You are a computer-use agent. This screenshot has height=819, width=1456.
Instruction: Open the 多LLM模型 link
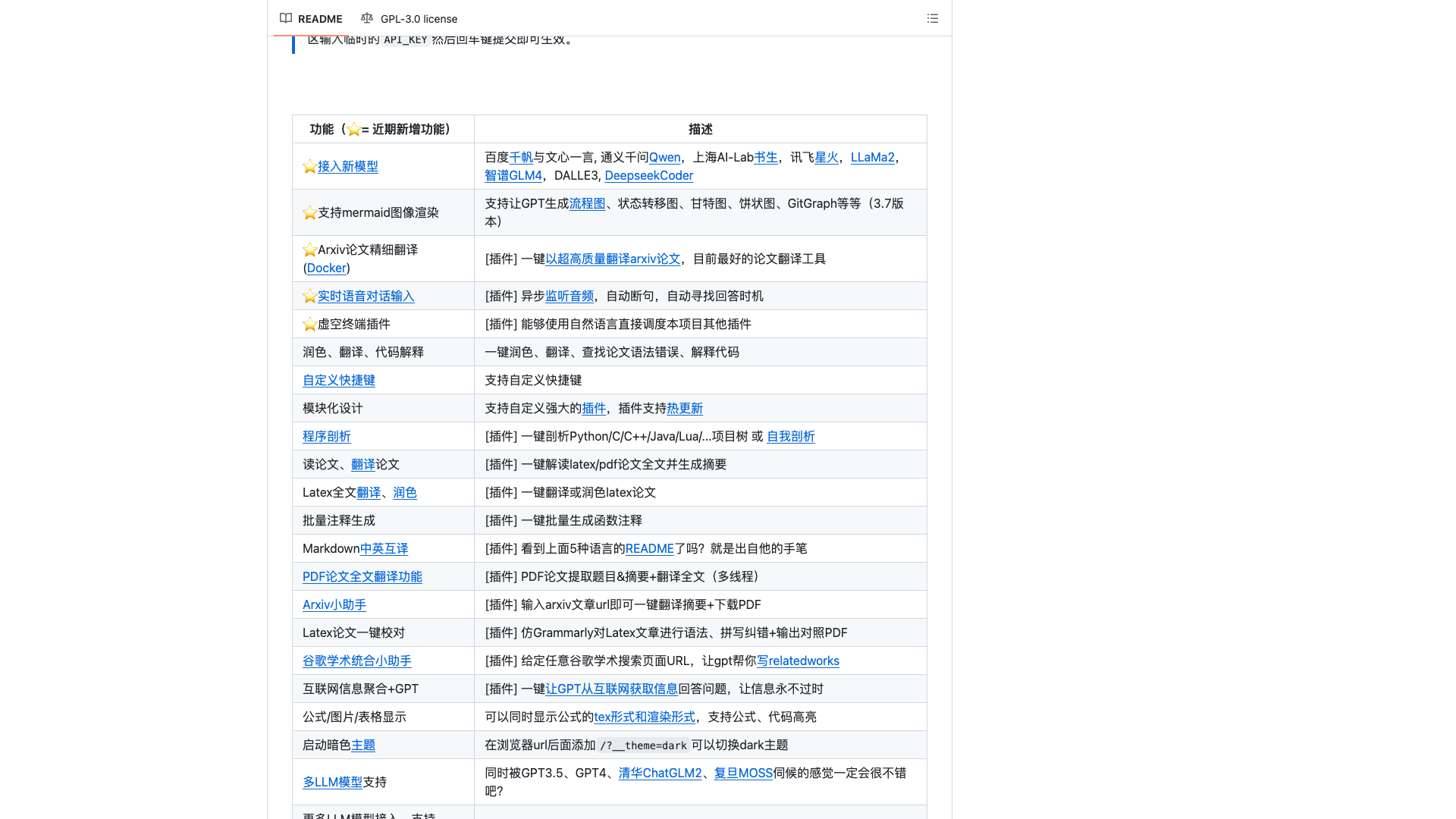click(333, 782)
